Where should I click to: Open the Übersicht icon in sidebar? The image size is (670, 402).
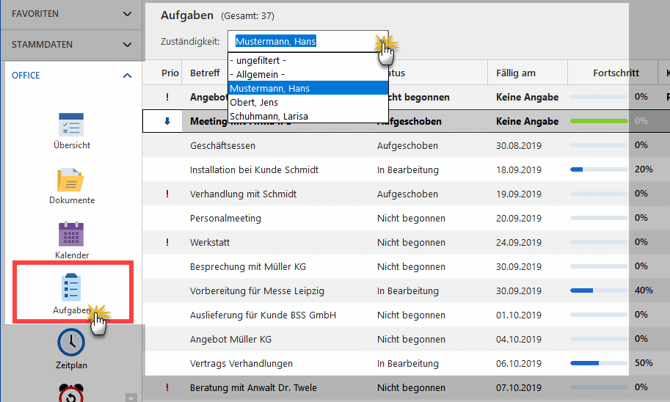tap(71, 125)
